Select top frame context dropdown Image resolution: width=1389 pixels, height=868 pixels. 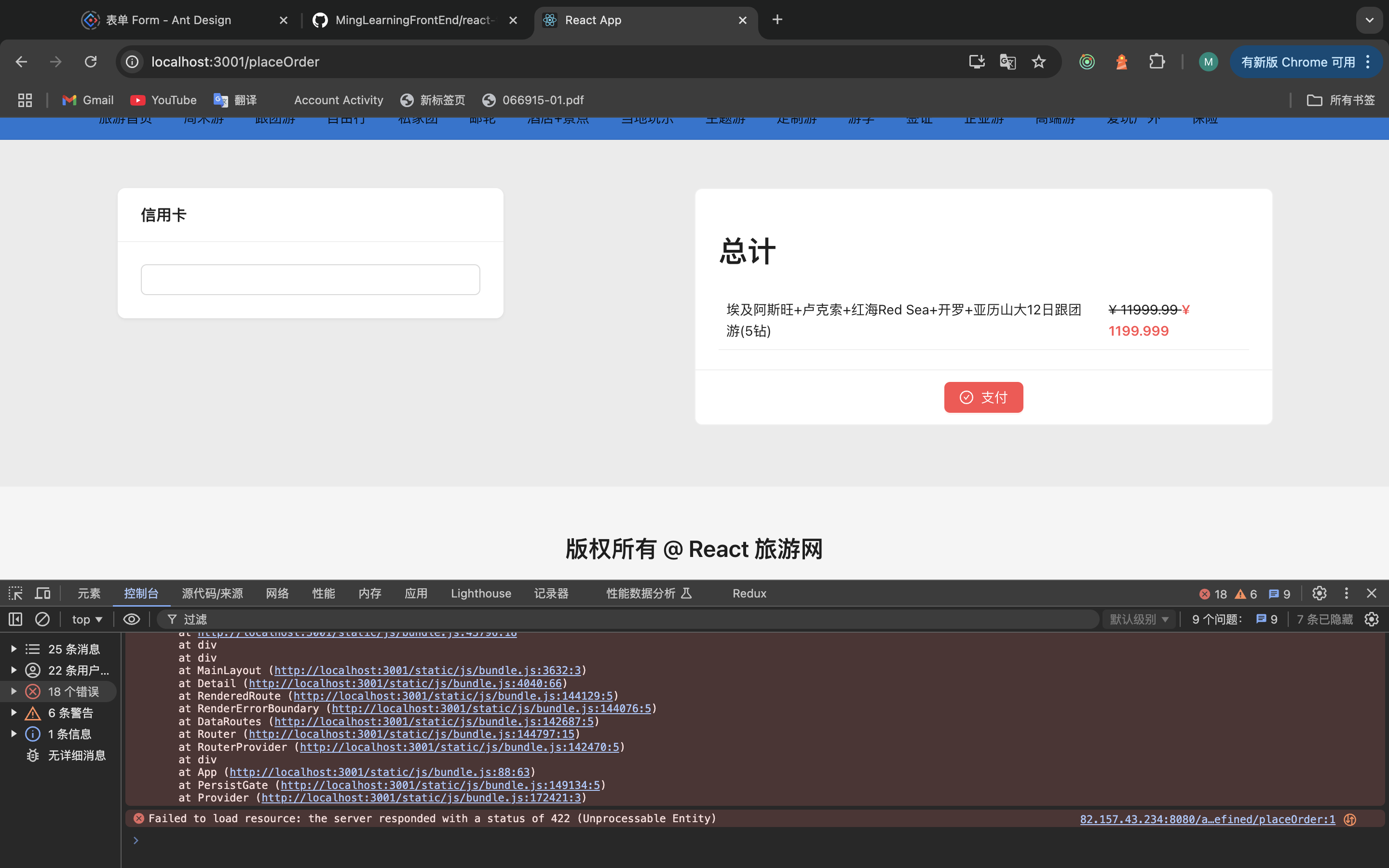point(86,619)
